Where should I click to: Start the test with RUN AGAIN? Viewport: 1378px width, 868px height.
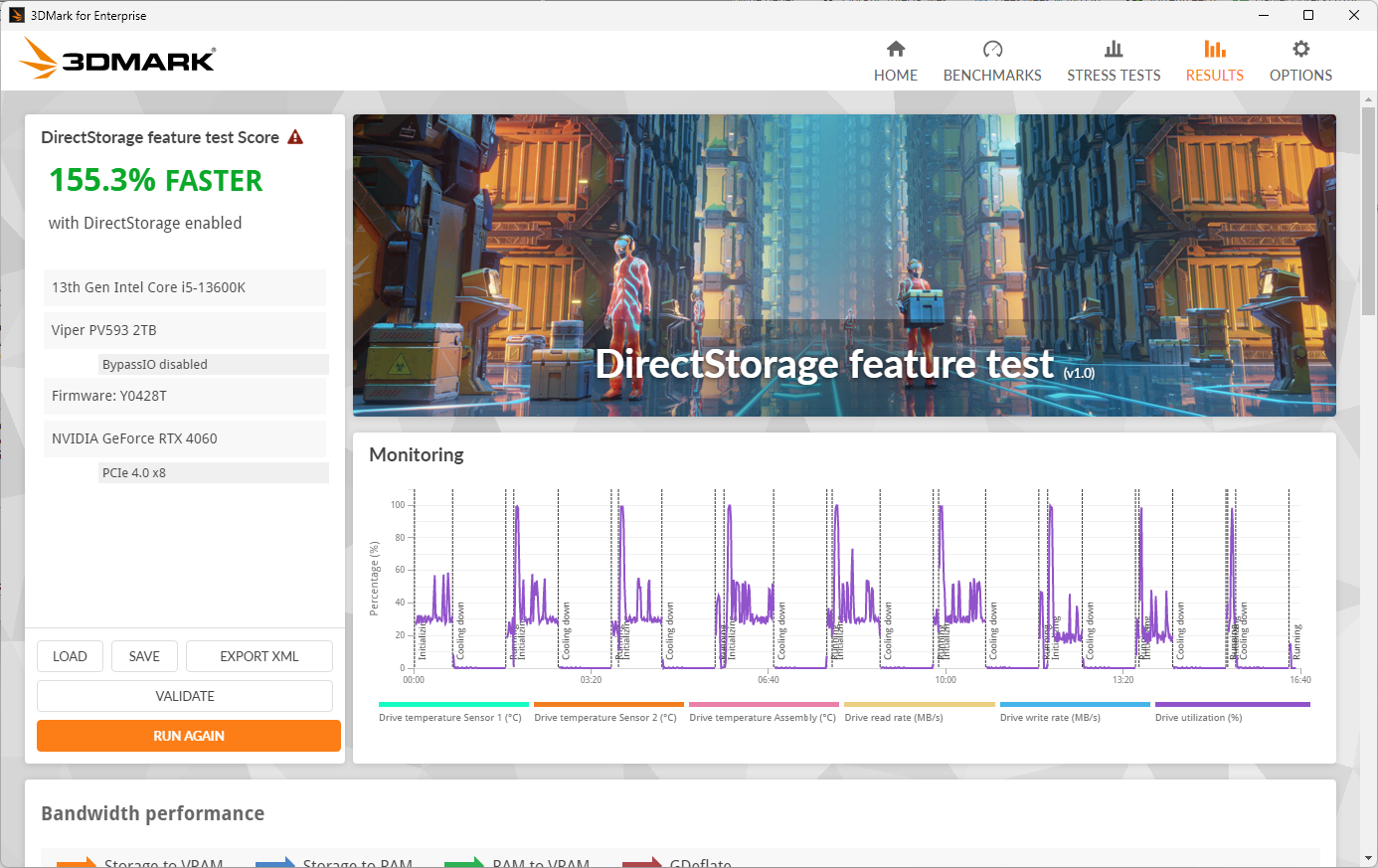[x=189, y=736]
